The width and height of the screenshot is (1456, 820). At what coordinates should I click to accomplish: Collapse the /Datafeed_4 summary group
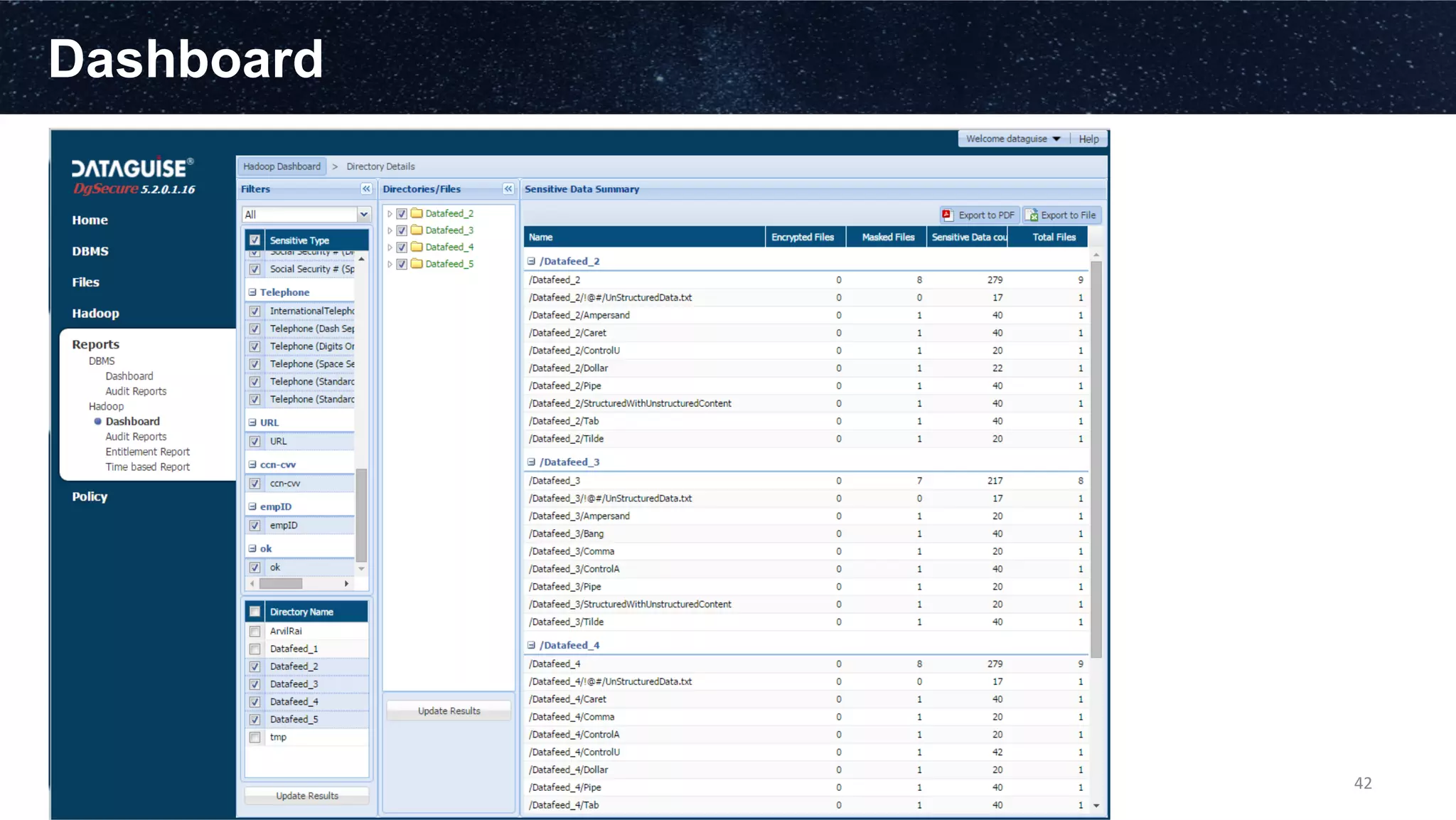coord(531,645)
